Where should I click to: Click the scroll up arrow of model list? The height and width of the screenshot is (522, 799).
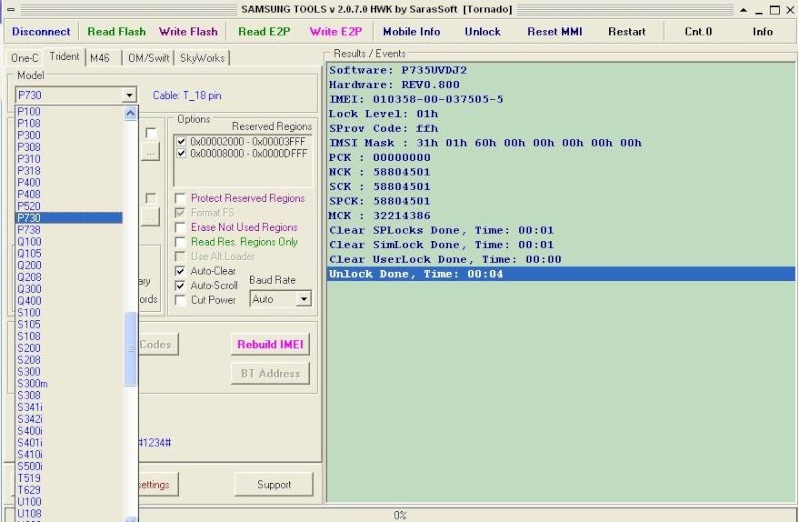click(130, 113)
